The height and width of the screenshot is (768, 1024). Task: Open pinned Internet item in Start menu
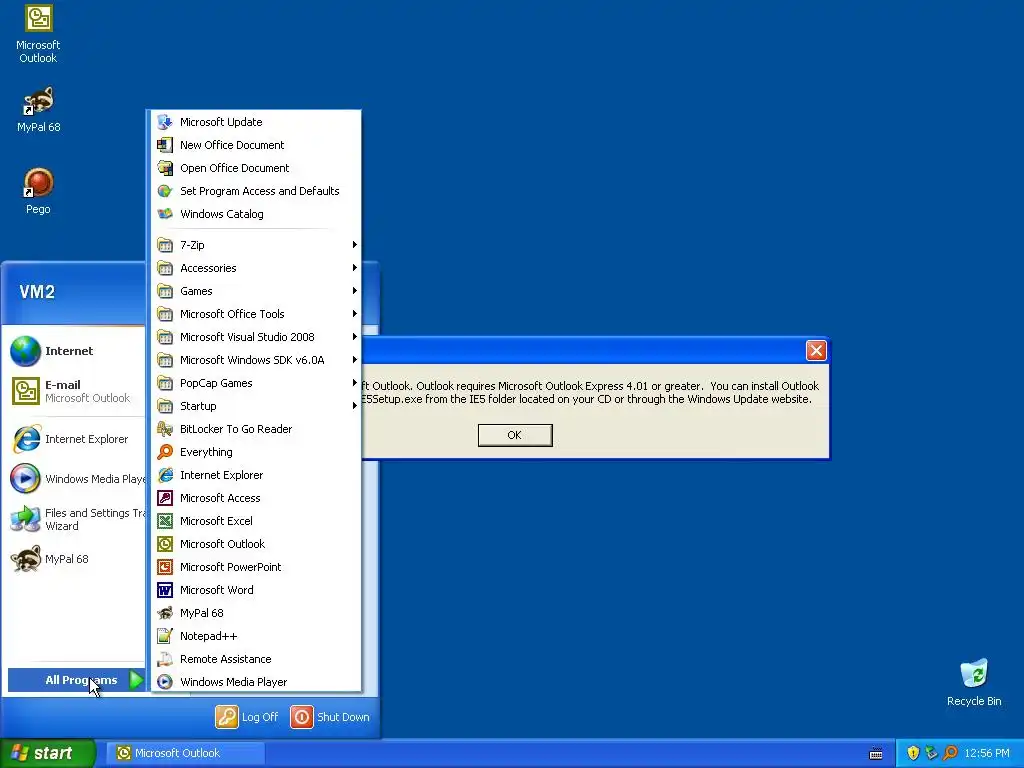point(76,351)
